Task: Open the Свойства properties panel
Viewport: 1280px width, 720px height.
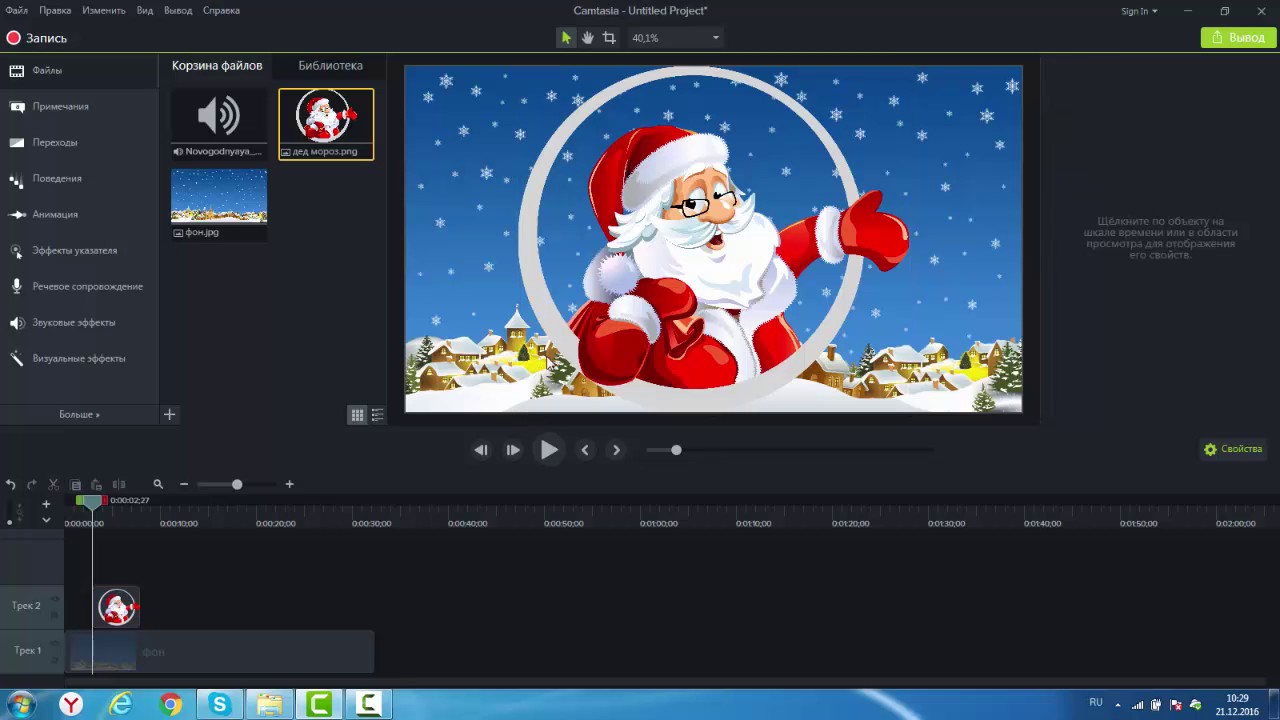Action: click(x=1234, y=449)
